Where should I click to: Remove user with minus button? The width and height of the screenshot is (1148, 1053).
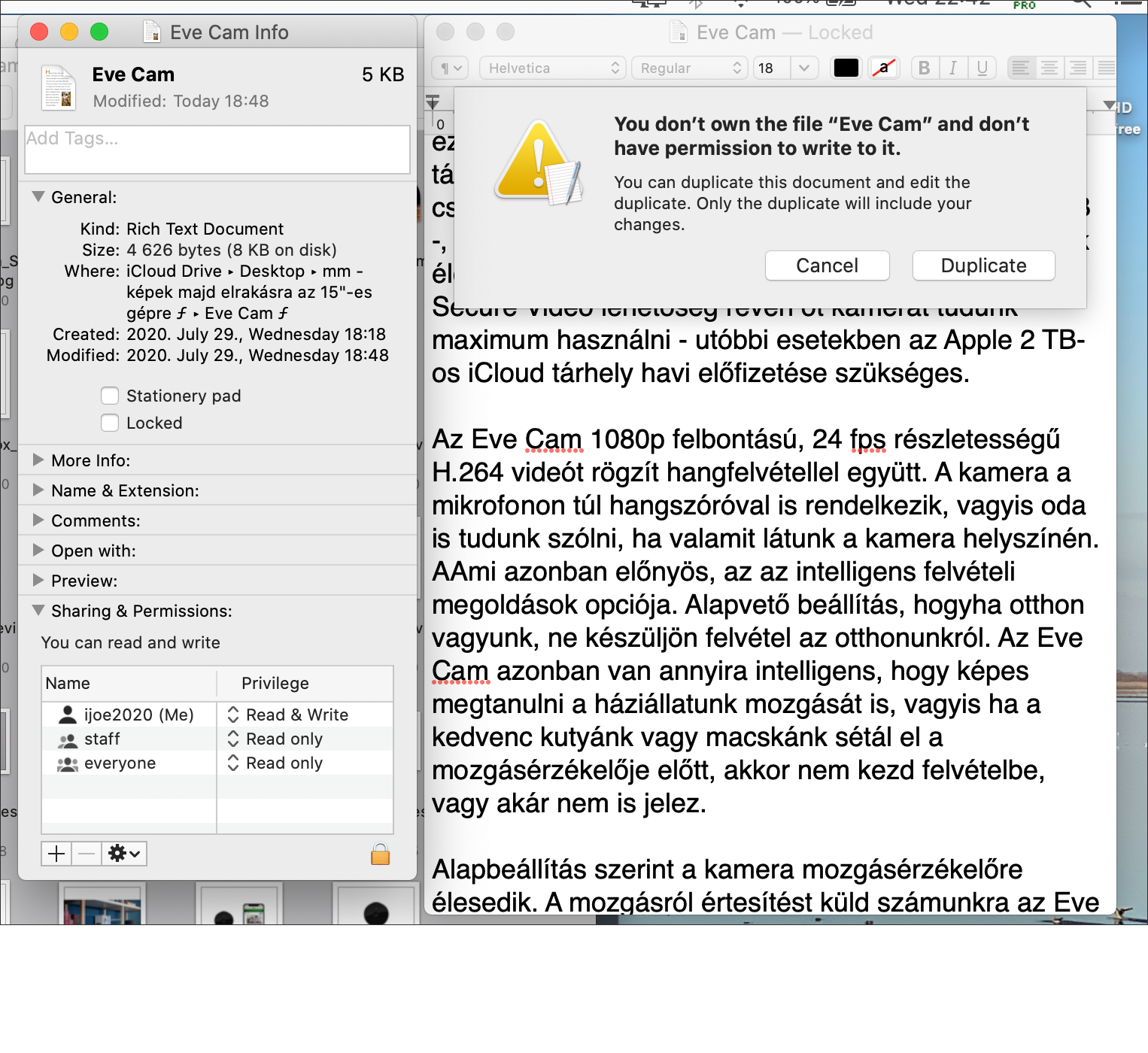[87, 854]
